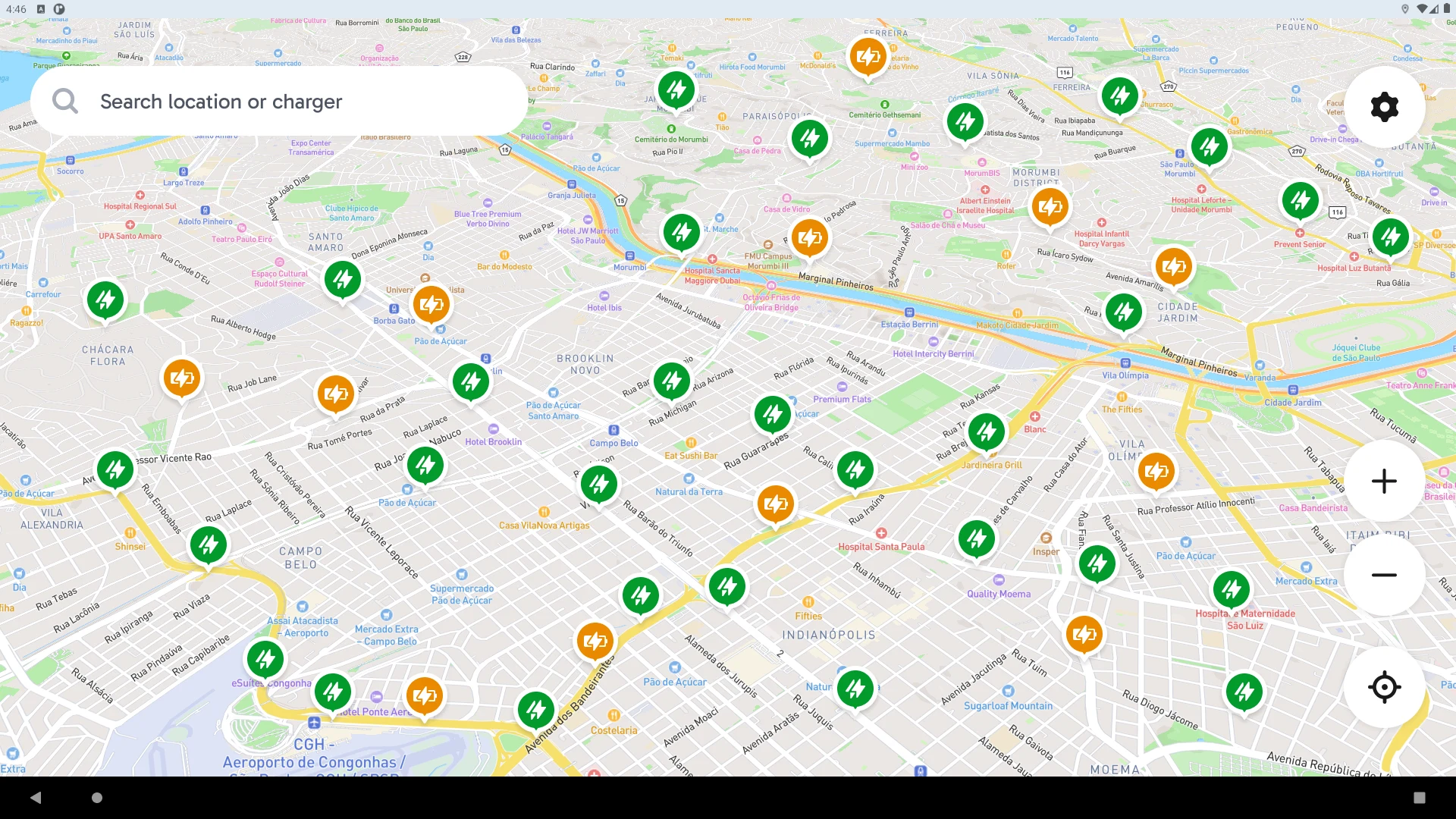This screenshot has width=1456, height=819.
Task: Select green charger pin near Rua Michigan
Action: pos(671,381)
